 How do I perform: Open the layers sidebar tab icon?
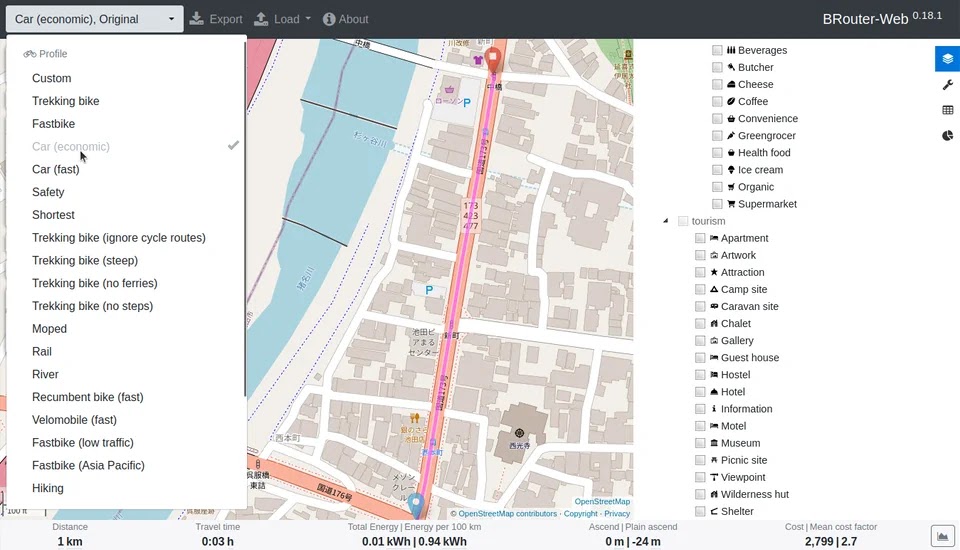click(x=947, y=59)
